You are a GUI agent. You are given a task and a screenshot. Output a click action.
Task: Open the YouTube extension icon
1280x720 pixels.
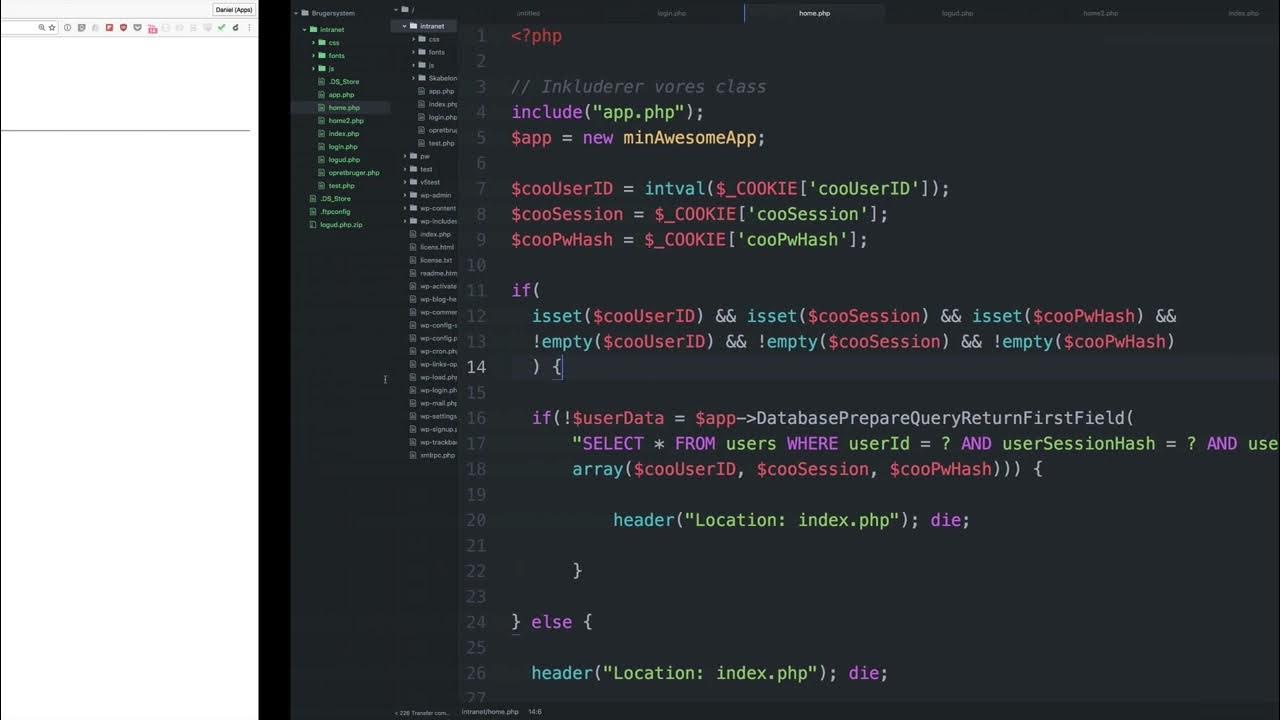152,28
